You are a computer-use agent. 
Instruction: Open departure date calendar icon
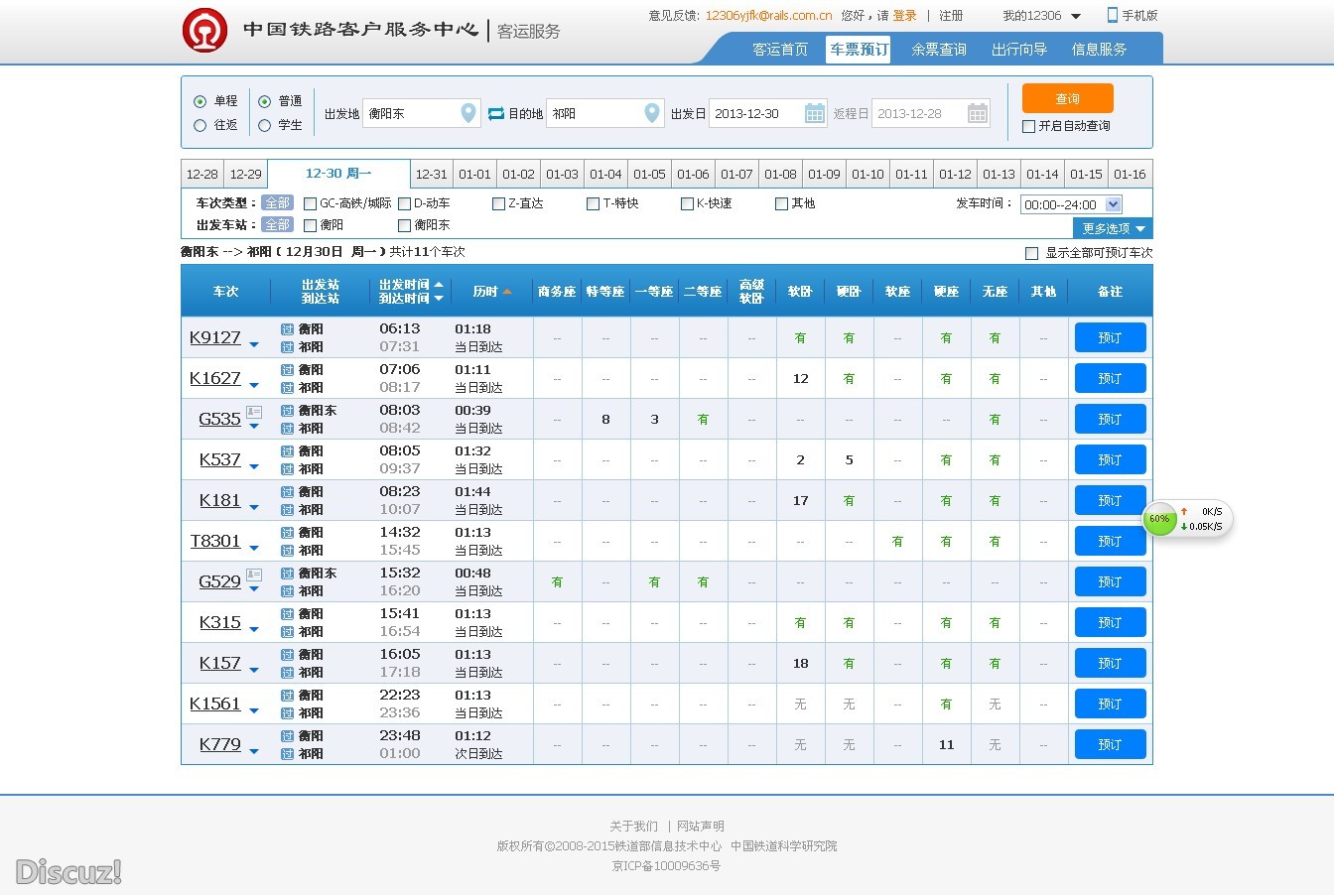(x=815, y=113)
